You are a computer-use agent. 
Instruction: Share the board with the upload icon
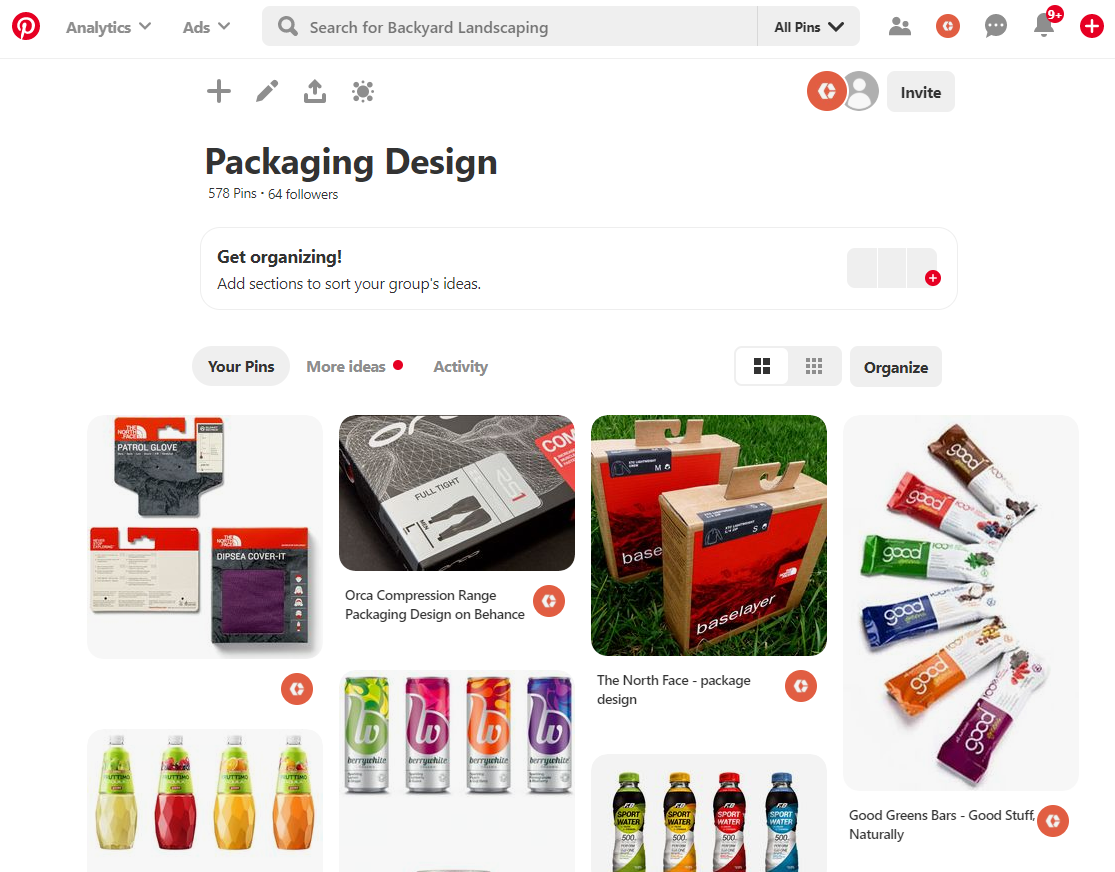315,91
